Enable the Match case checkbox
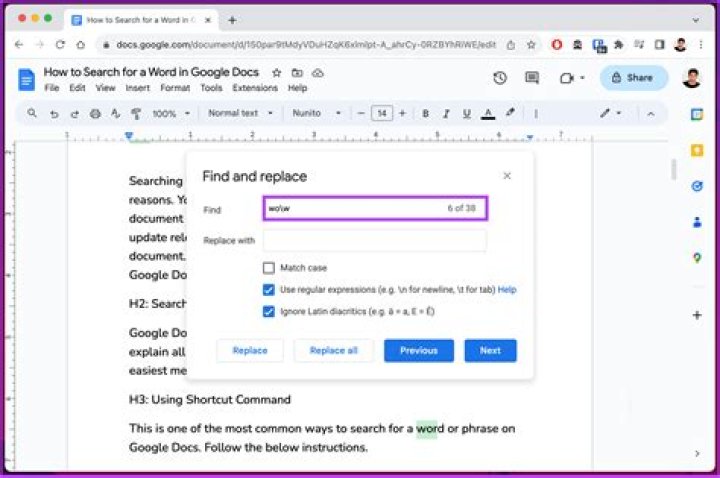The height and width of the screenshot is (478, 720). (x=268, y=268)
